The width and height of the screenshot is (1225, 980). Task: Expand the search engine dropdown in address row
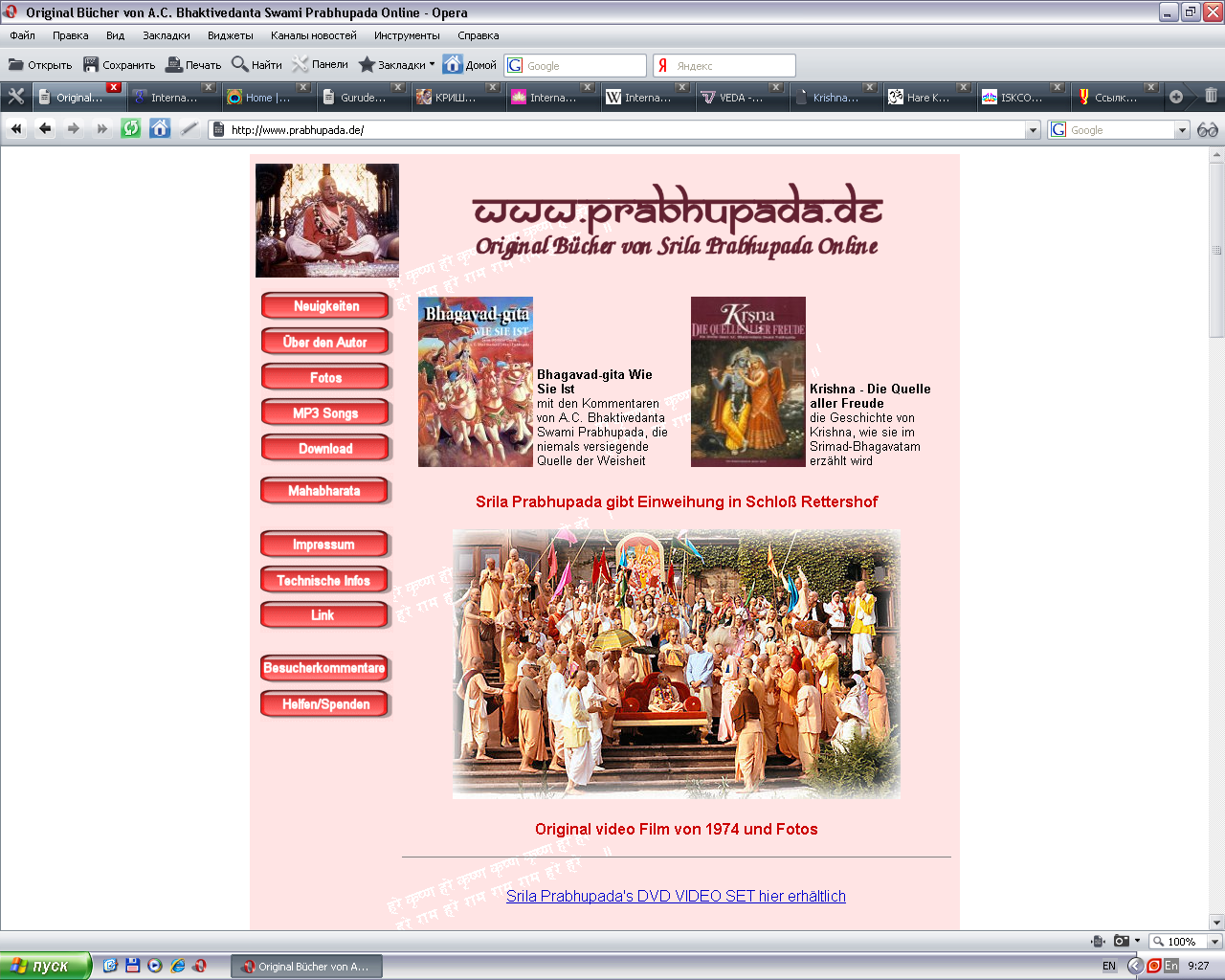(x=1182, y=130)
